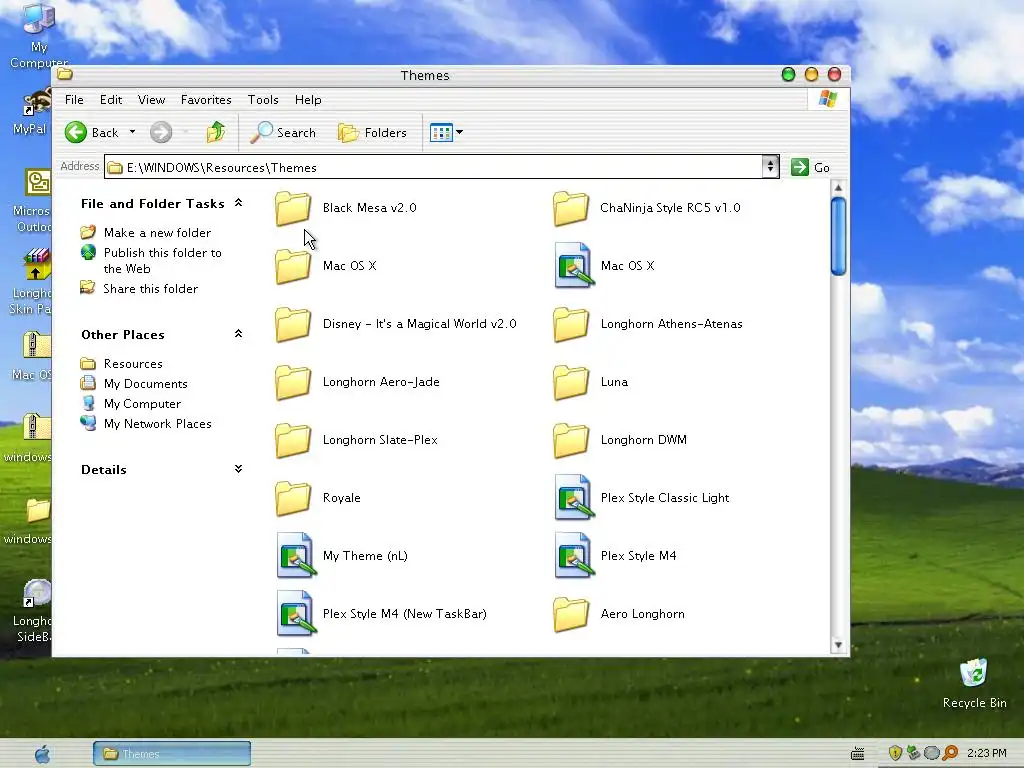Click the scrollbar up arrow

(839, 188)
